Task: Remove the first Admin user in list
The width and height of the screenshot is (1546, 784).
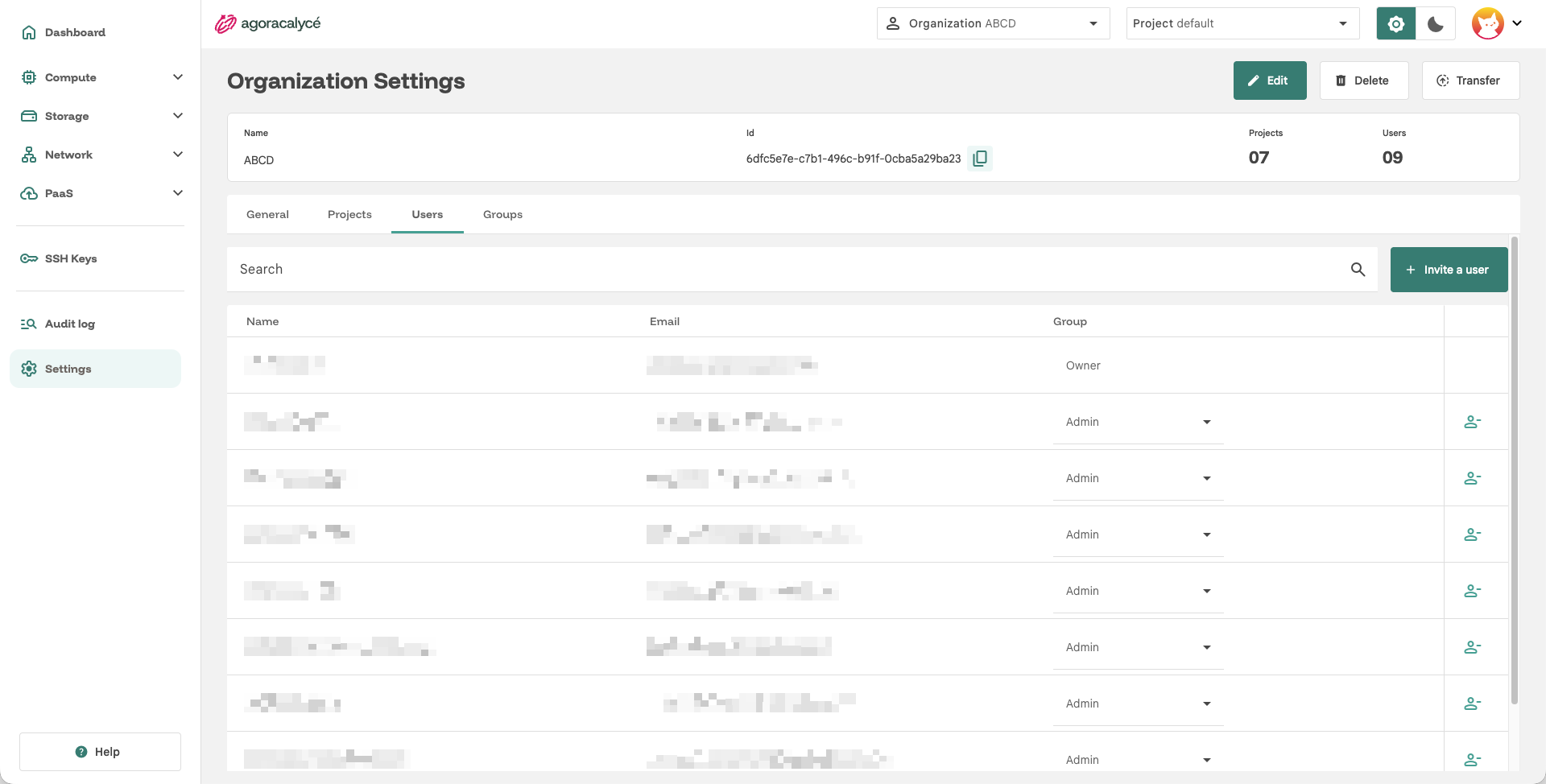Action: click(x=1472, y=422)
